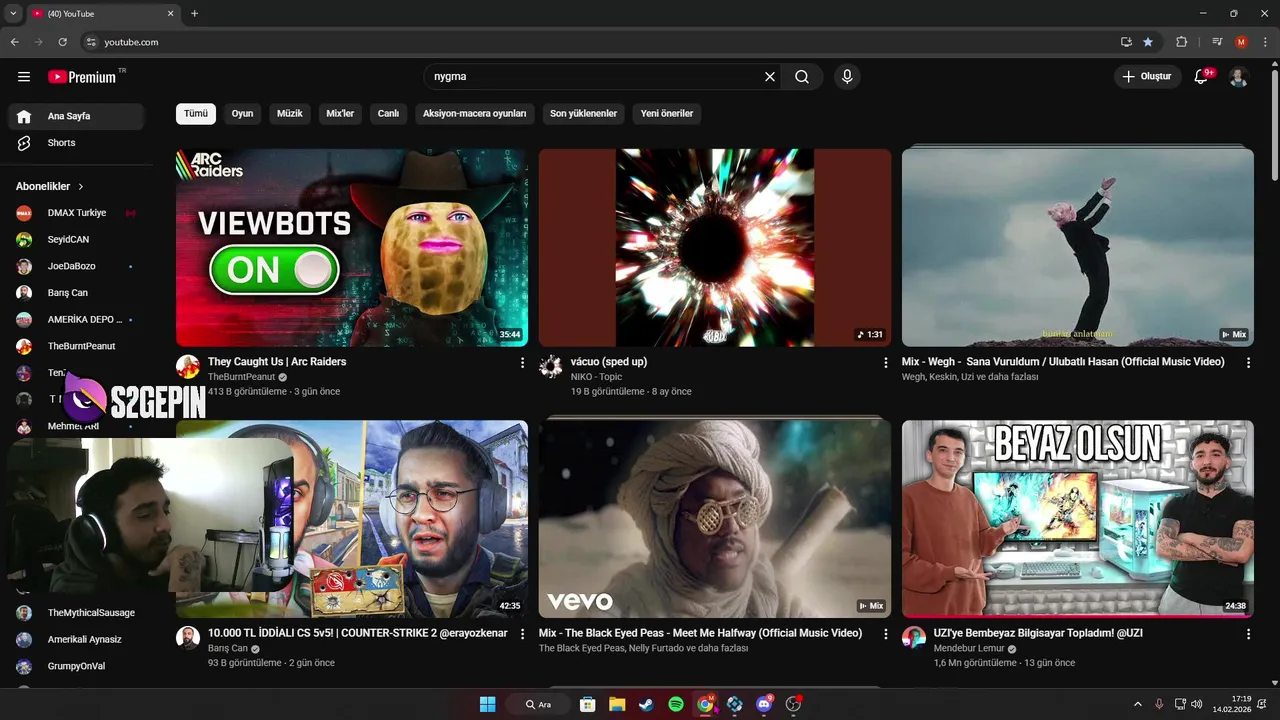Open Barış Can channel in sidebar

(76, 293)
